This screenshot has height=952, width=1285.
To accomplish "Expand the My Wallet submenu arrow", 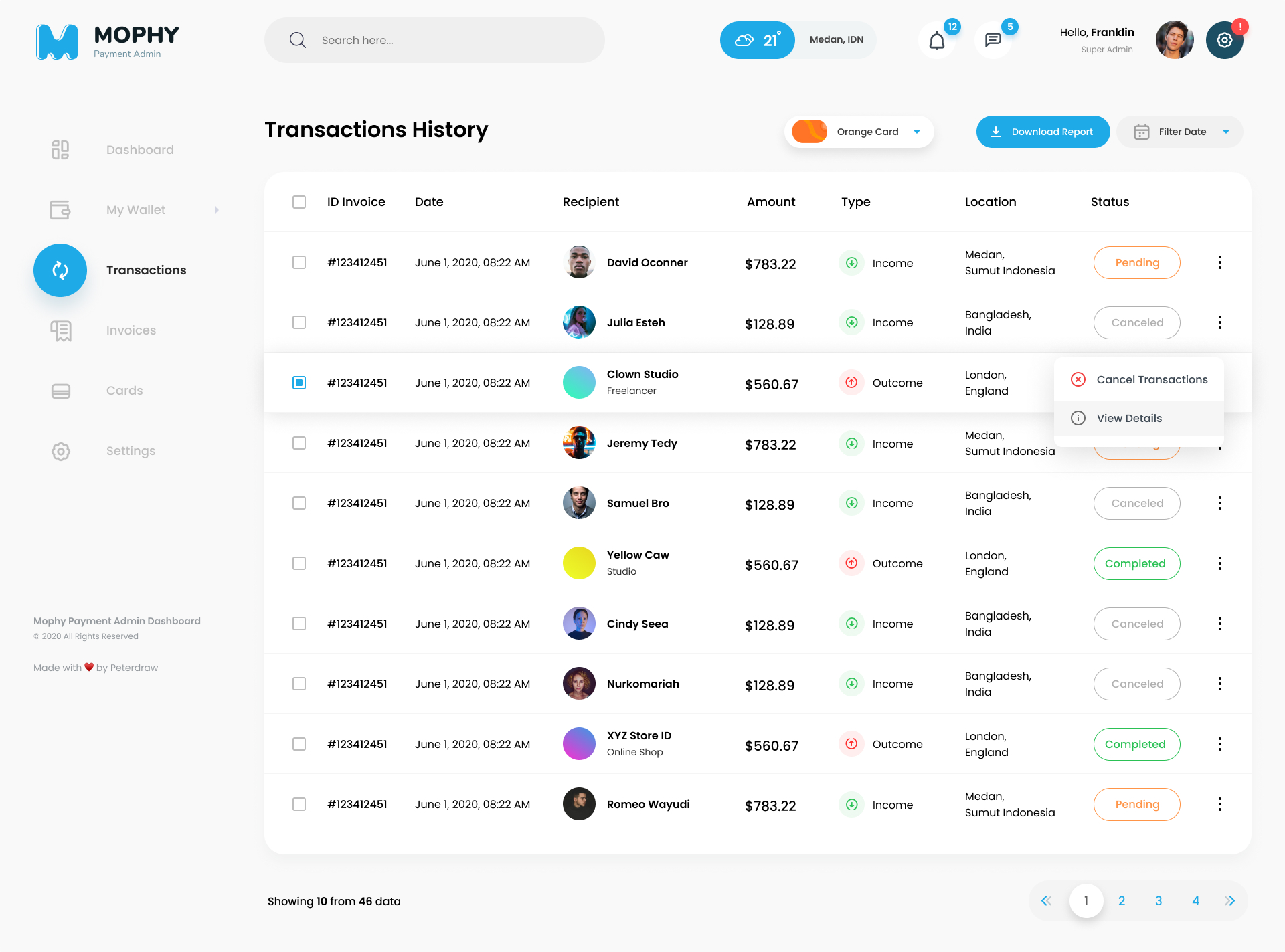I will pyautogui.click(x=216, y=210).
